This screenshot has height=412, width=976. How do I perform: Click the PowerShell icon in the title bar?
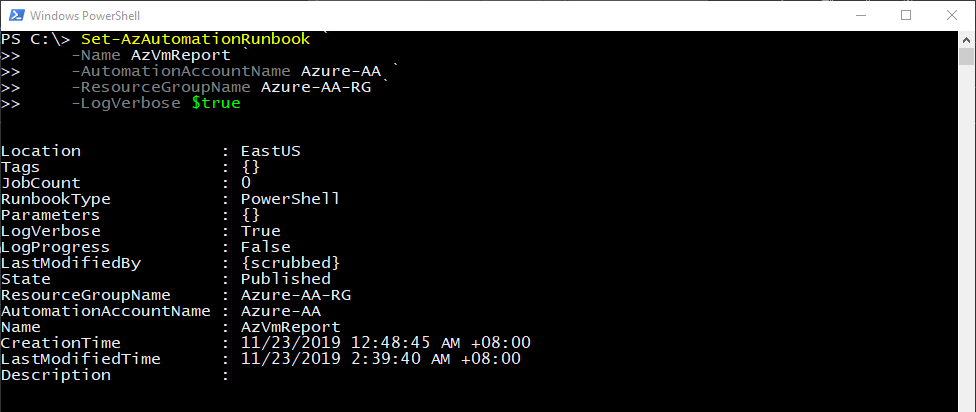14,15
